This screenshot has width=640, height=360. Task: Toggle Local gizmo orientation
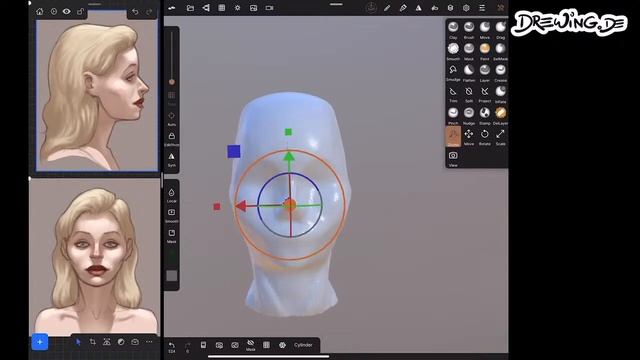pyautogui.click(x=171, y=195)
